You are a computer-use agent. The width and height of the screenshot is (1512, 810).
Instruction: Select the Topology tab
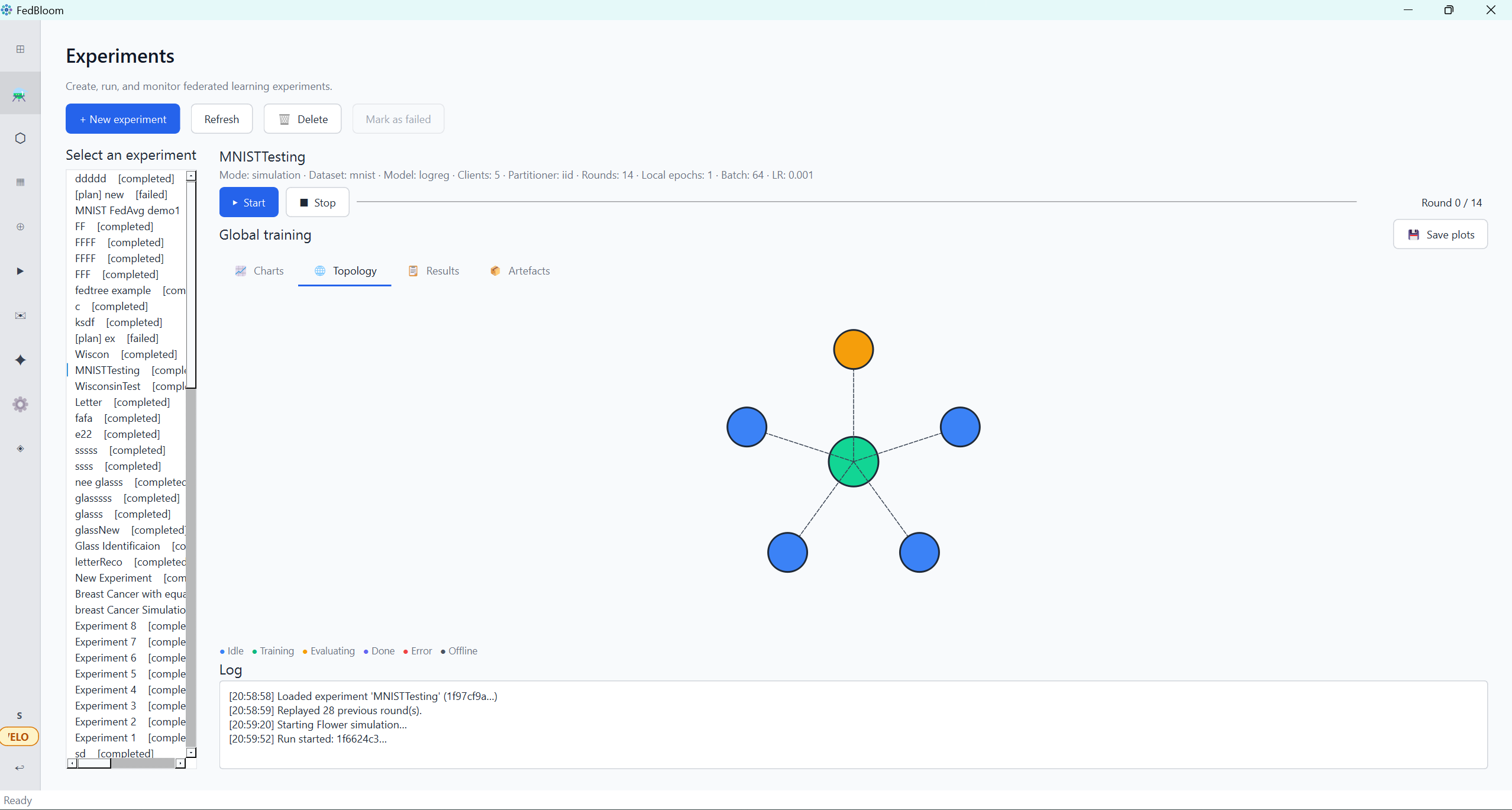[345, 271]
